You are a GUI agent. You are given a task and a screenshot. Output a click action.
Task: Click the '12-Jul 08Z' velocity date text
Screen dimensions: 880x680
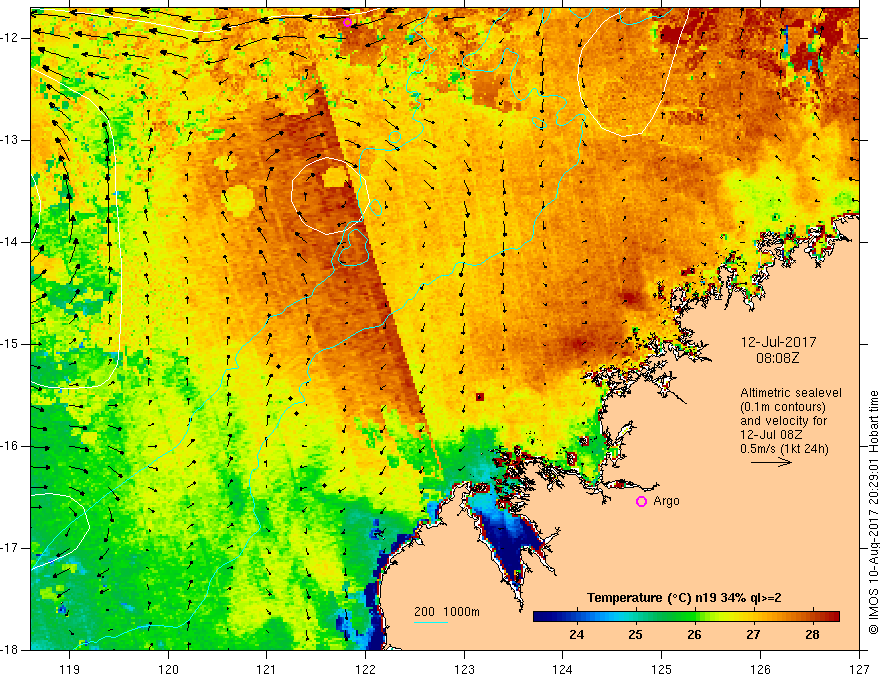[x=771, y=435]
